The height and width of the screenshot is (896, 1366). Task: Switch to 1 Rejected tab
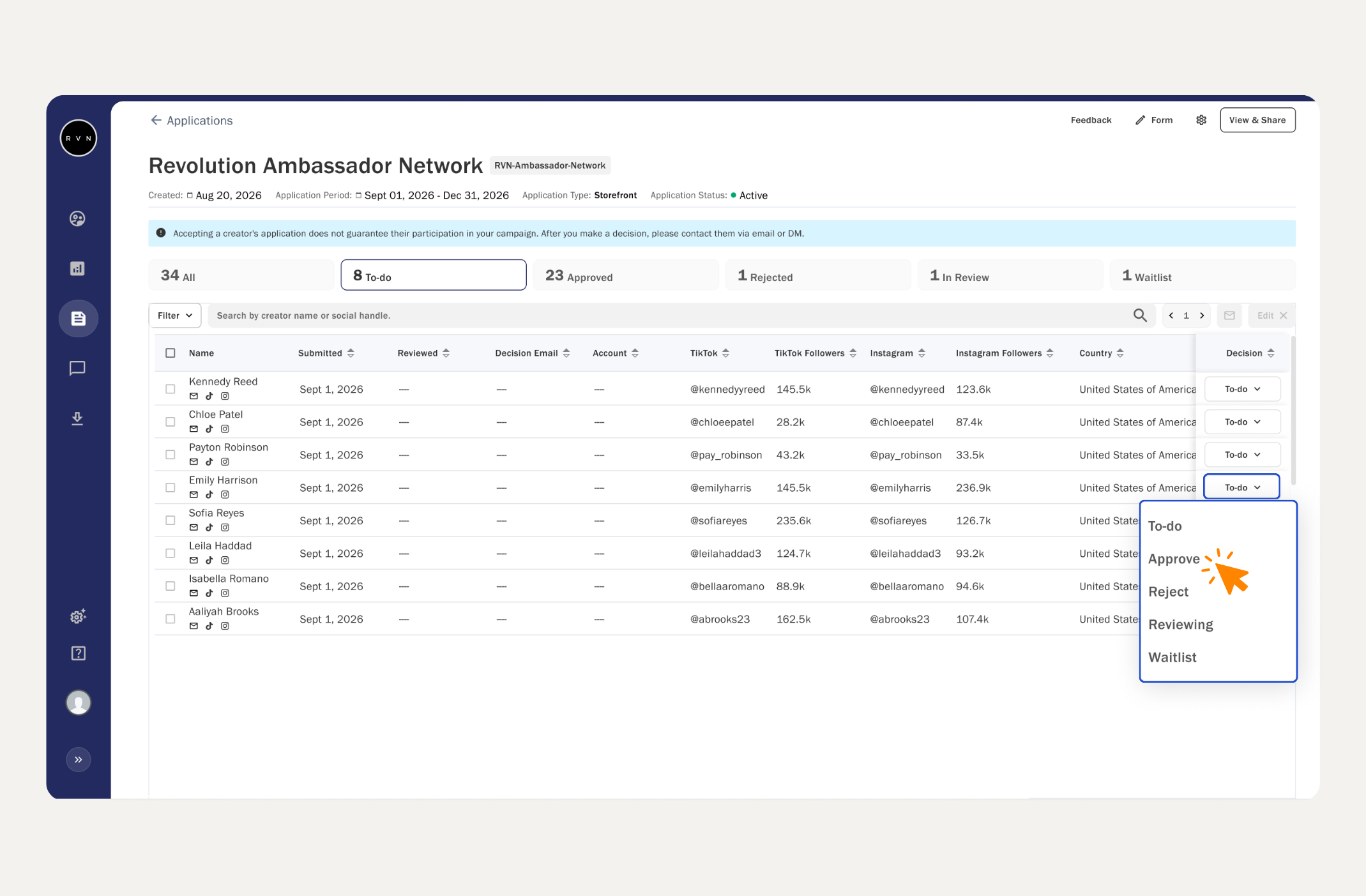[x=818, y=275]
